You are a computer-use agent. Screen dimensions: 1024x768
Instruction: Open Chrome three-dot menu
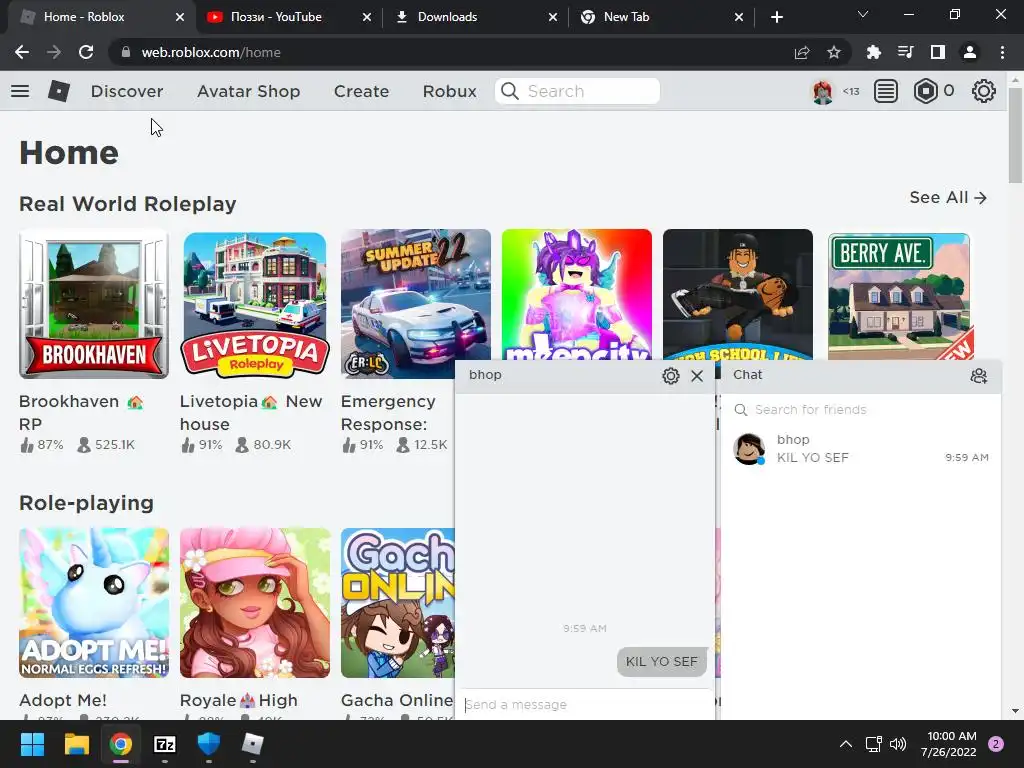[x=1002, y=52]
